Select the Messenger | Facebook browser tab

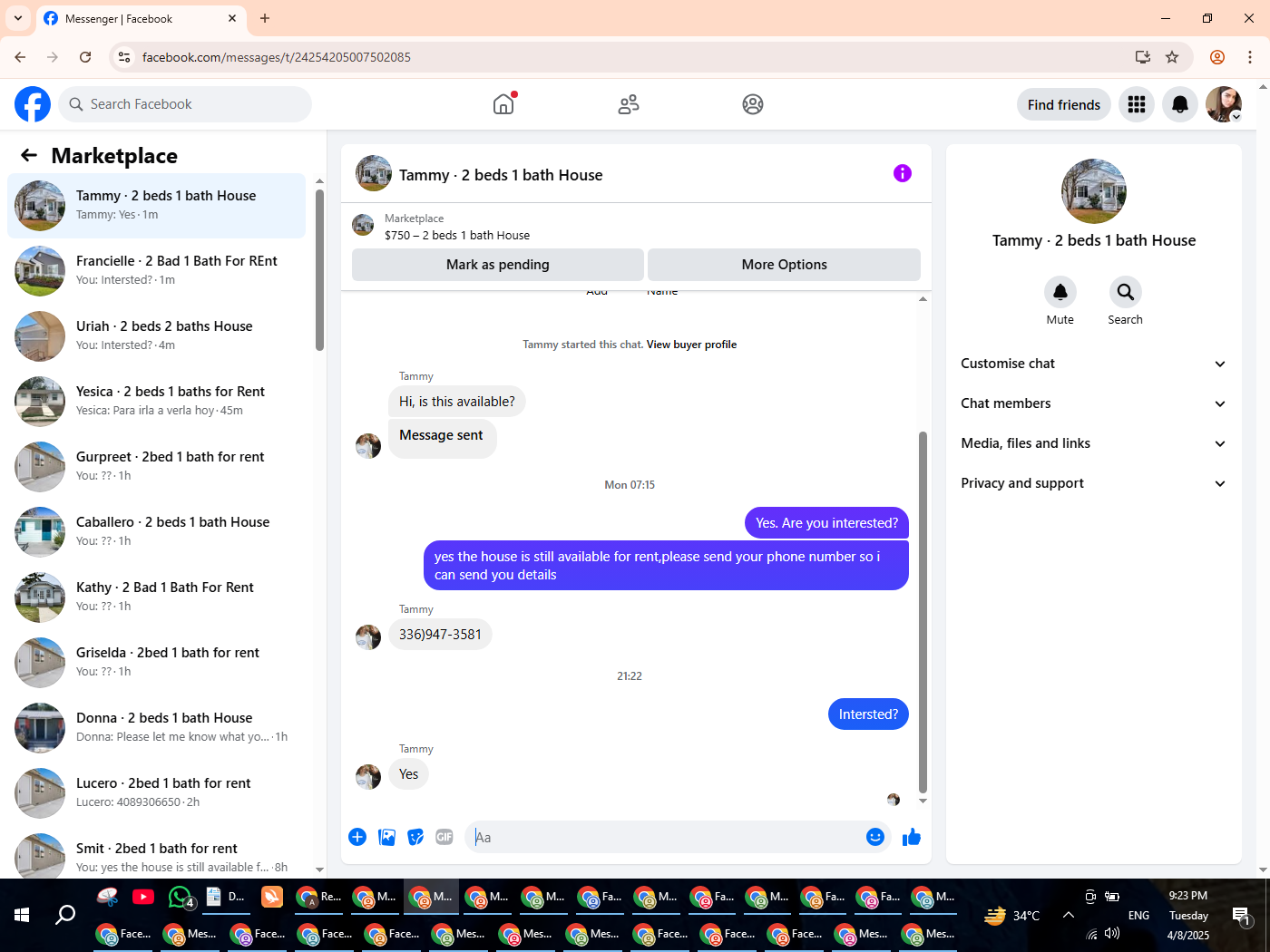coord(141,18)
